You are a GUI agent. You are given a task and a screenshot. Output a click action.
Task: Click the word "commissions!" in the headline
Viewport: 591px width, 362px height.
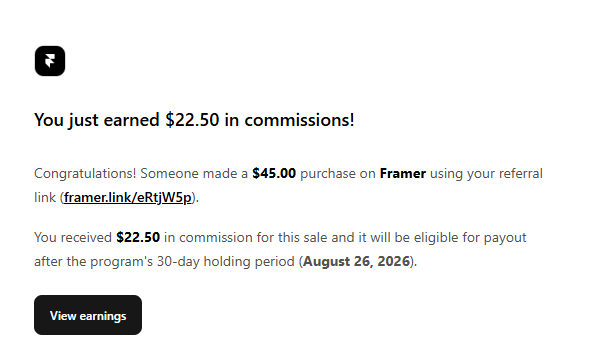300,120
